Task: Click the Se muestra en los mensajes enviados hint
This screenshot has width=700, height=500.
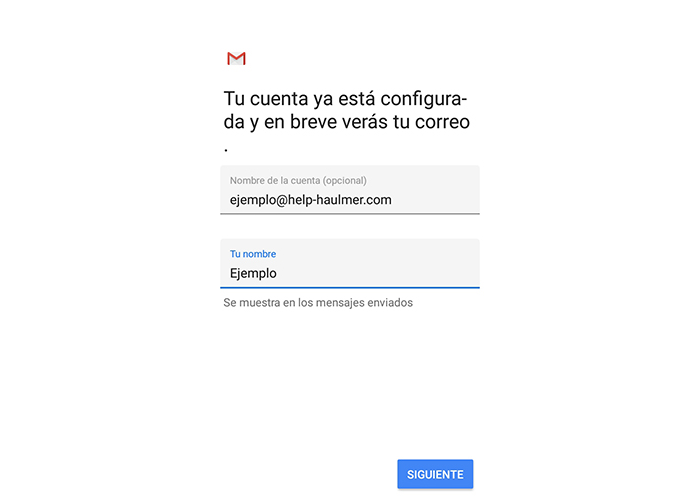Action: (318, 303)
